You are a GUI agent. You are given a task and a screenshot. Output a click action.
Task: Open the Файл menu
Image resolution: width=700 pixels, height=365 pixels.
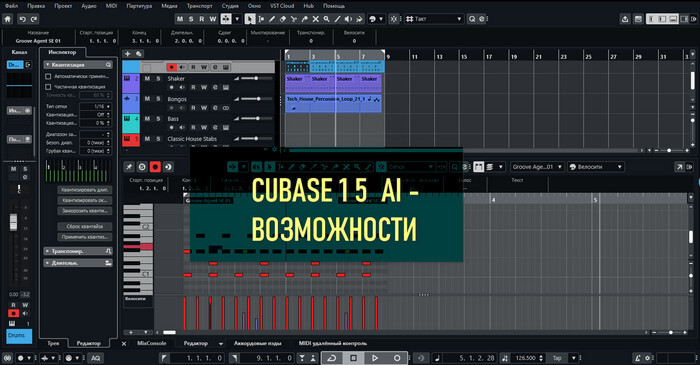click(x=12, y=6)
